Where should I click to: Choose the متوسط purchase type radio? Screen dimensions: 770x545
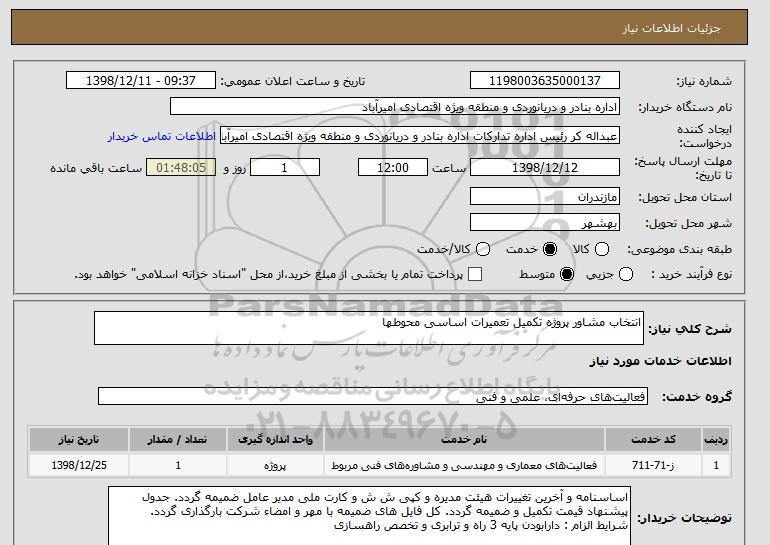[x=567, y=274]
